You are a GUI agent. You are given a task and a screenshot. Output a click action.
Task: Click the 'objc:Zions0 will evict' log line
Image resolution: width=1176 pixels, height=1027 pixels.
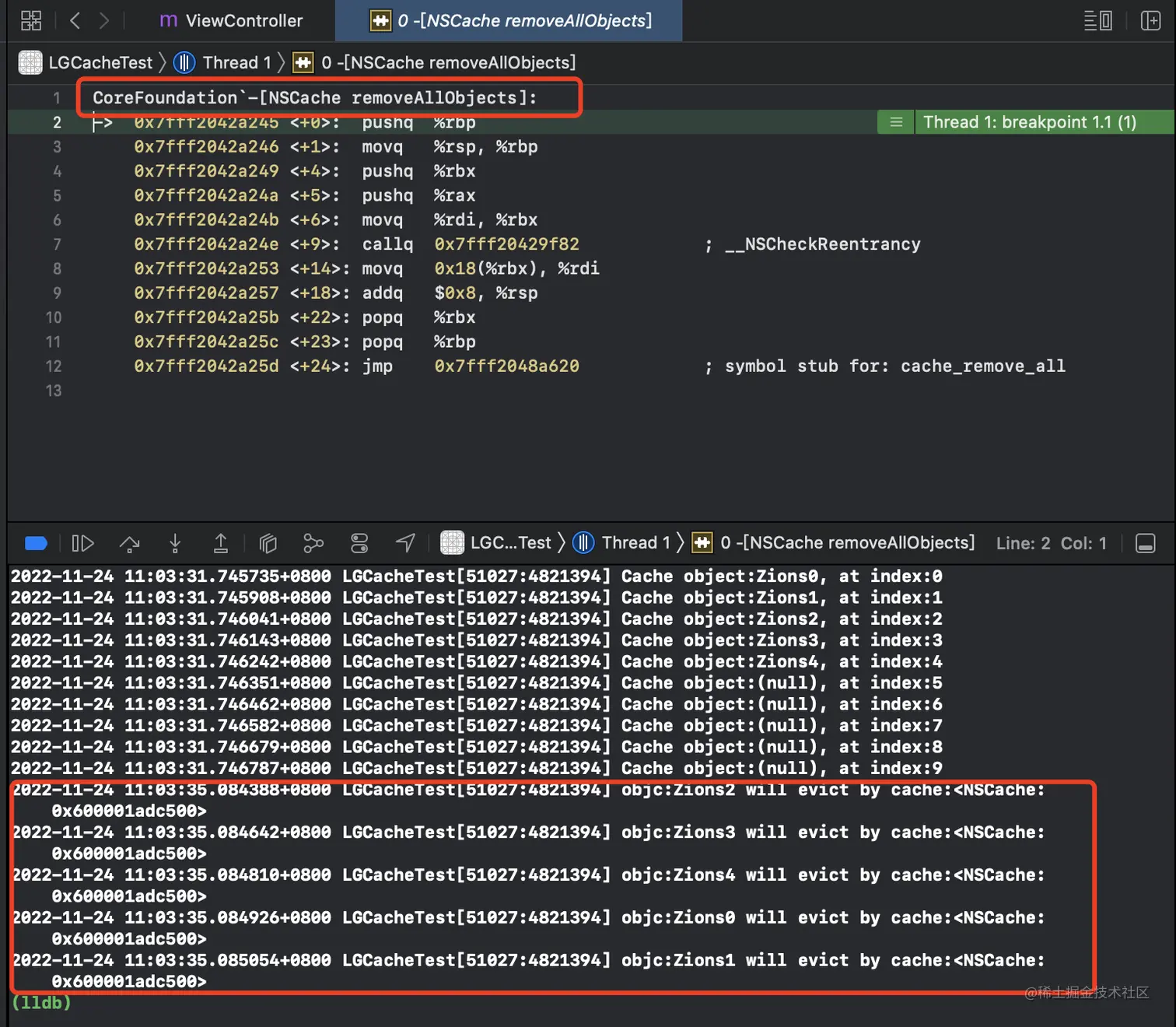tap(528, 929)
